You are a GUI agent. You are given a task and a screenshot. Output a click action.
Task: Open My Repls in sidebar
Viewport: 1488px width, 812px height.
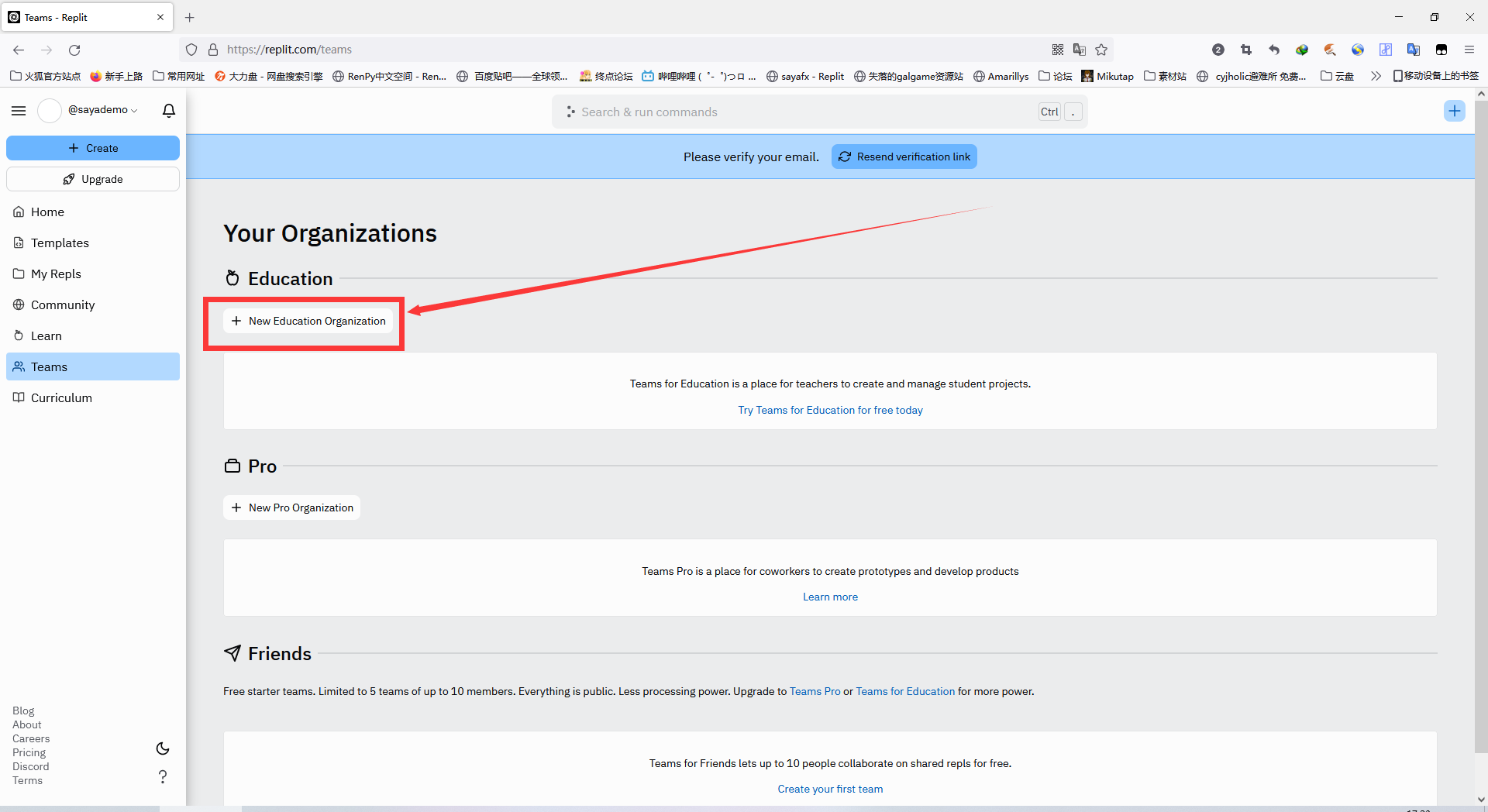tap(93, 274)
